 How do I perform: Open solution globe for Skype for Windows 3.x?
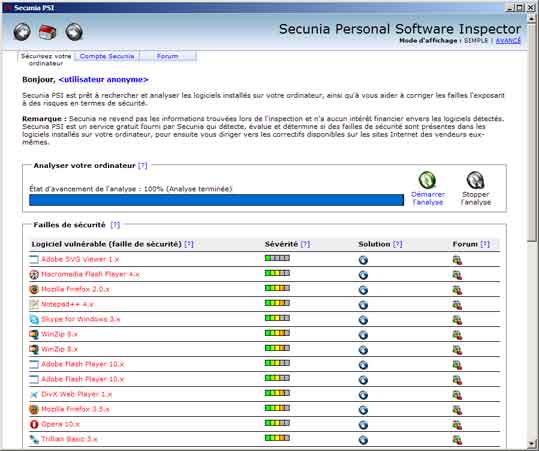(x=363, y=320)
